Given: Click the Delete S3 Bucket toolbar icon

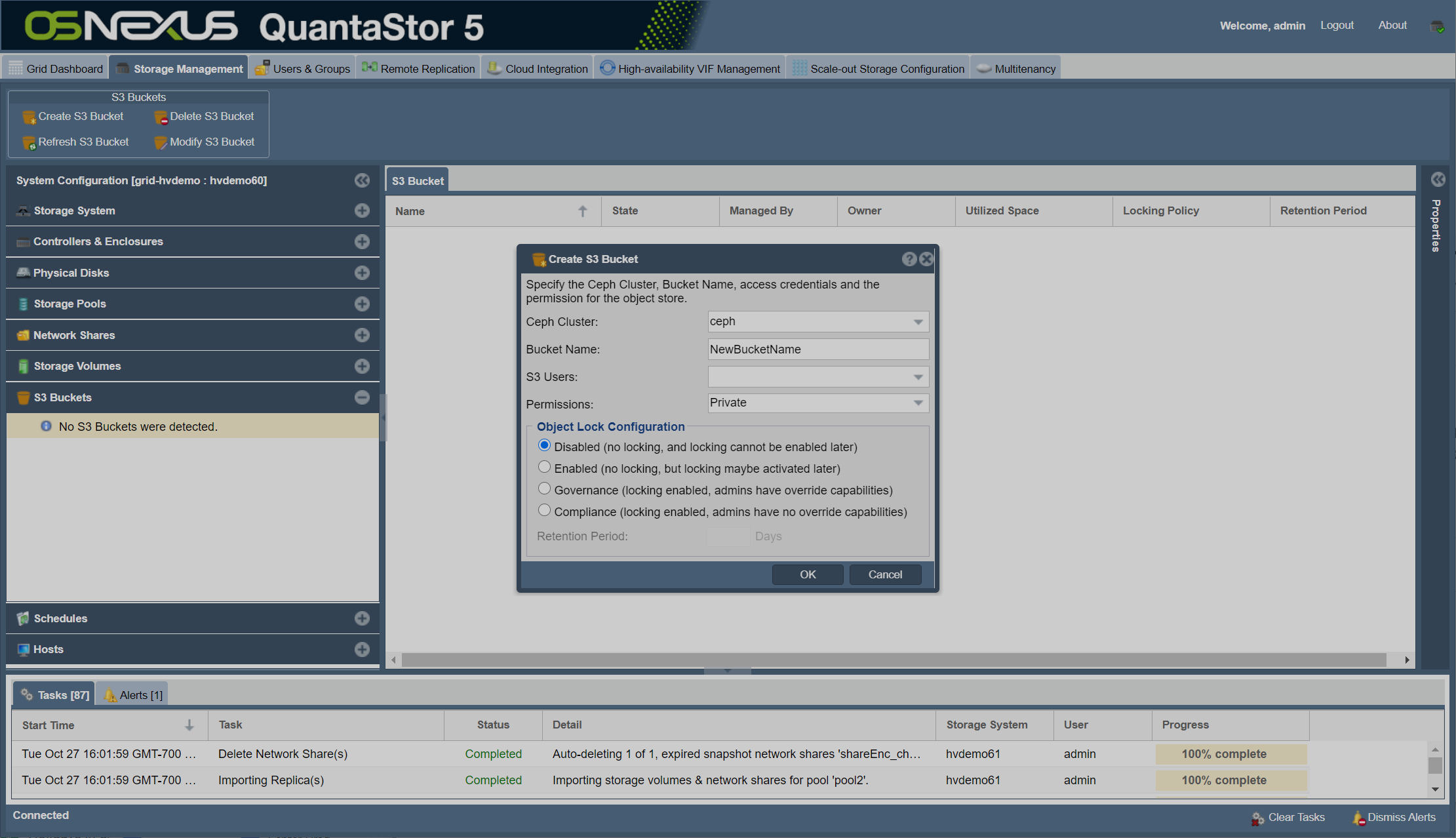Looking at the screenshot, I should point(161,117).
